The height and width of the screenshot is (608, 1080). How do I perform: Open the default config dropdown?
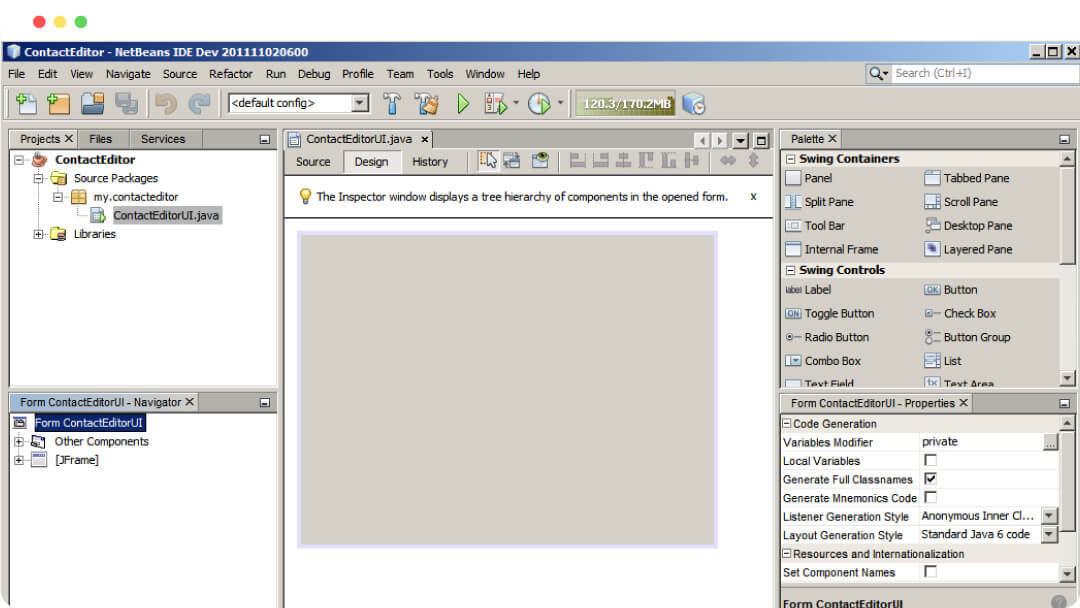point(360,103)
